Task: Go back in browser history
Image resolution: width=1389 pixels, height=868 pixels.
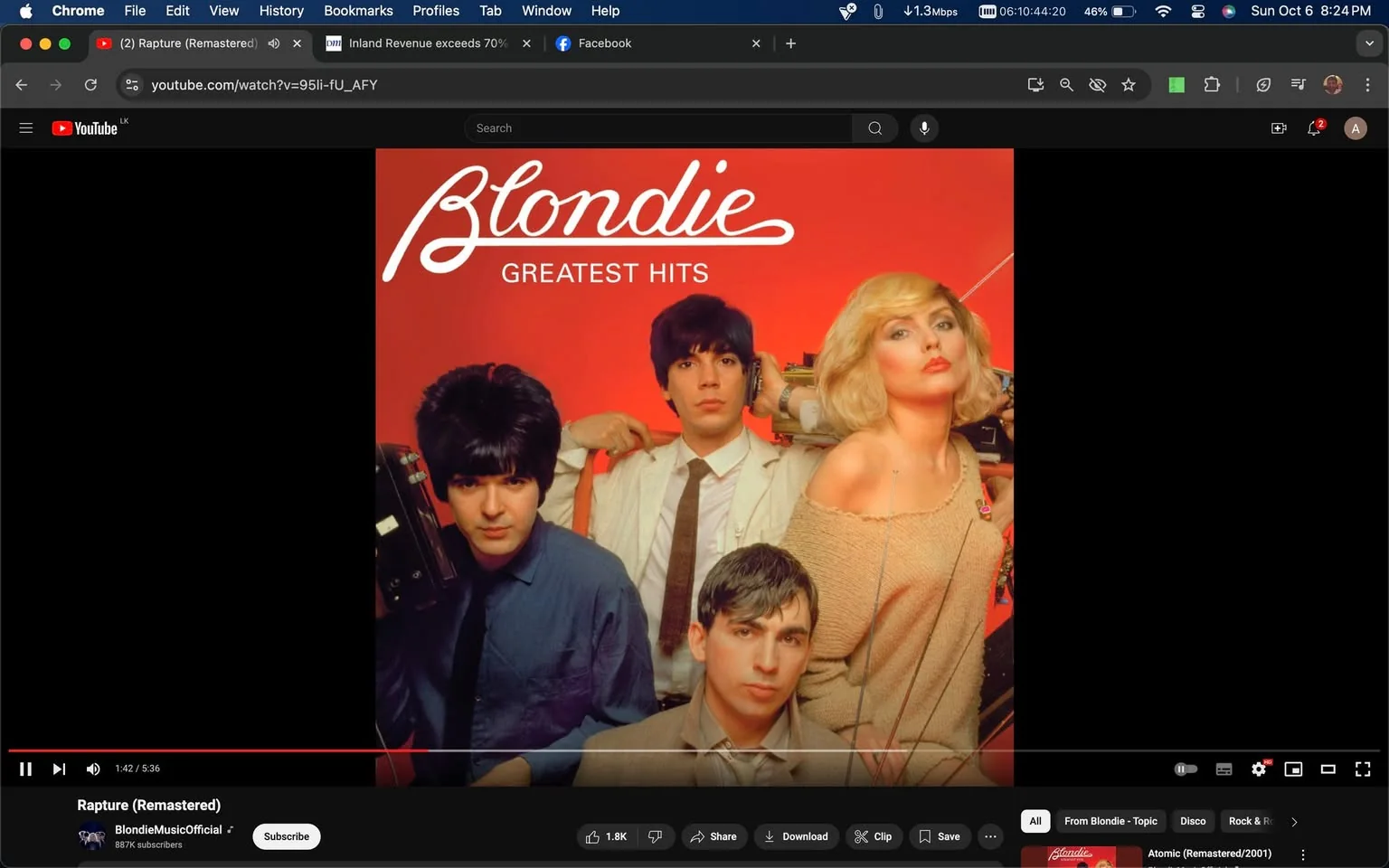Action: click(x=22, y=85)
